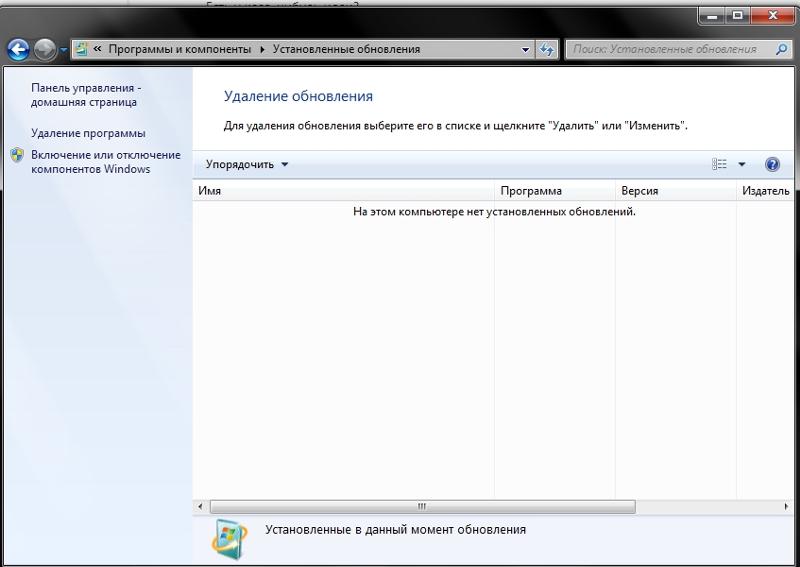The image size is (800, 567).
Task: Sort by the Версия column header
Action: [x=676, y=191]
